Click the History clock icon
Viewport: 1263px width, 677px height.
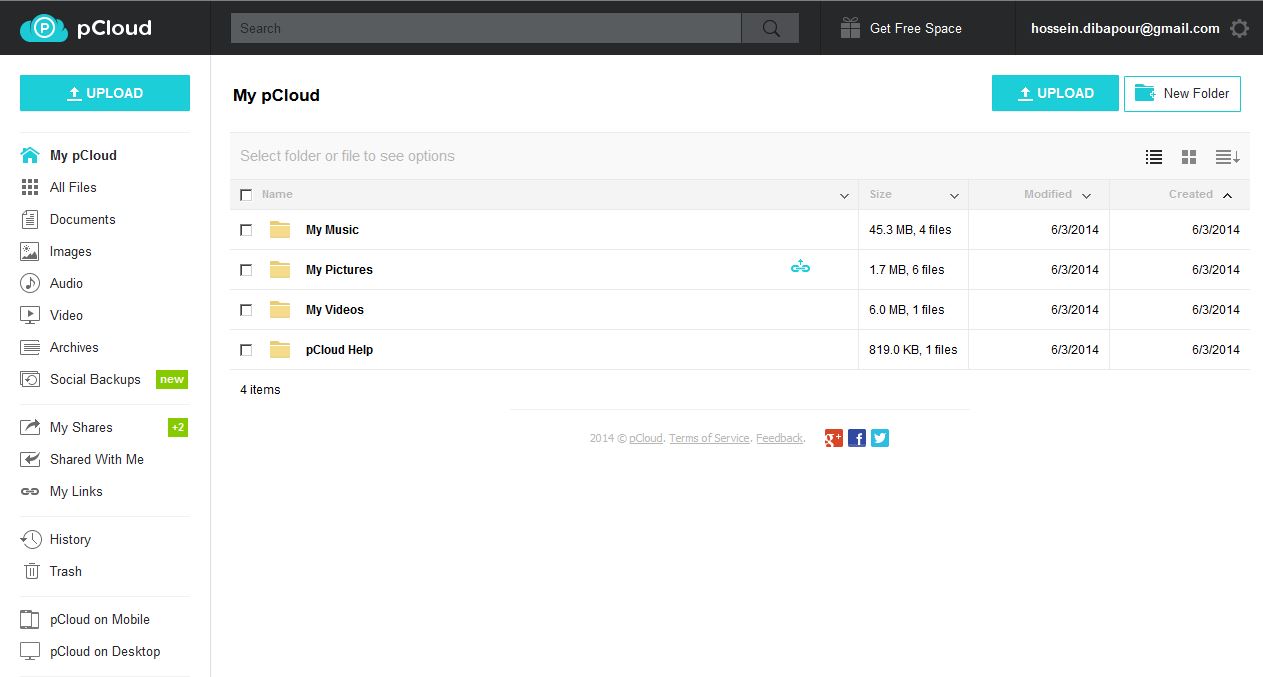[30, 539]
